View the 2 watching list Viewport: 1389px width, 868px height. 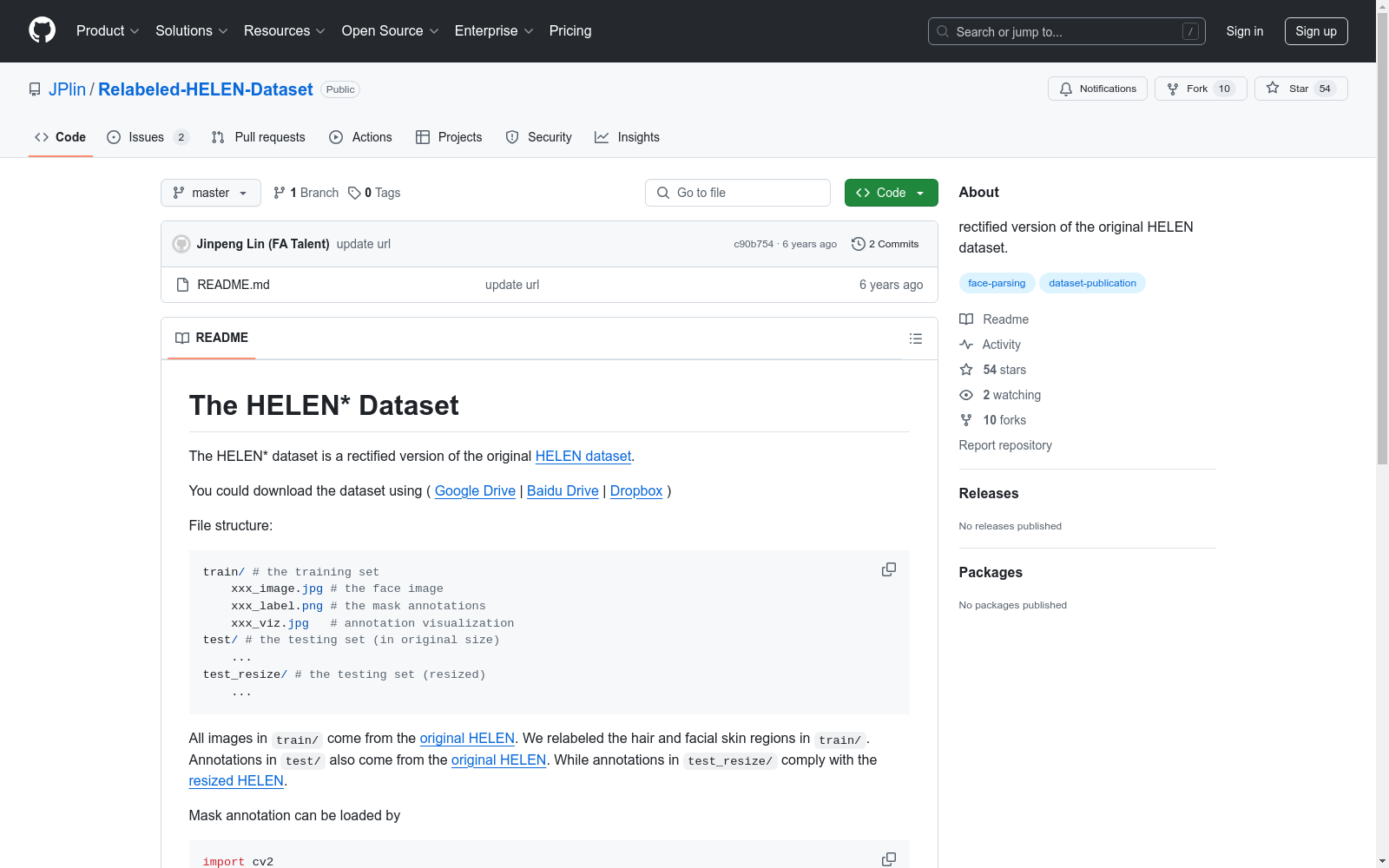pos(1000,395)
